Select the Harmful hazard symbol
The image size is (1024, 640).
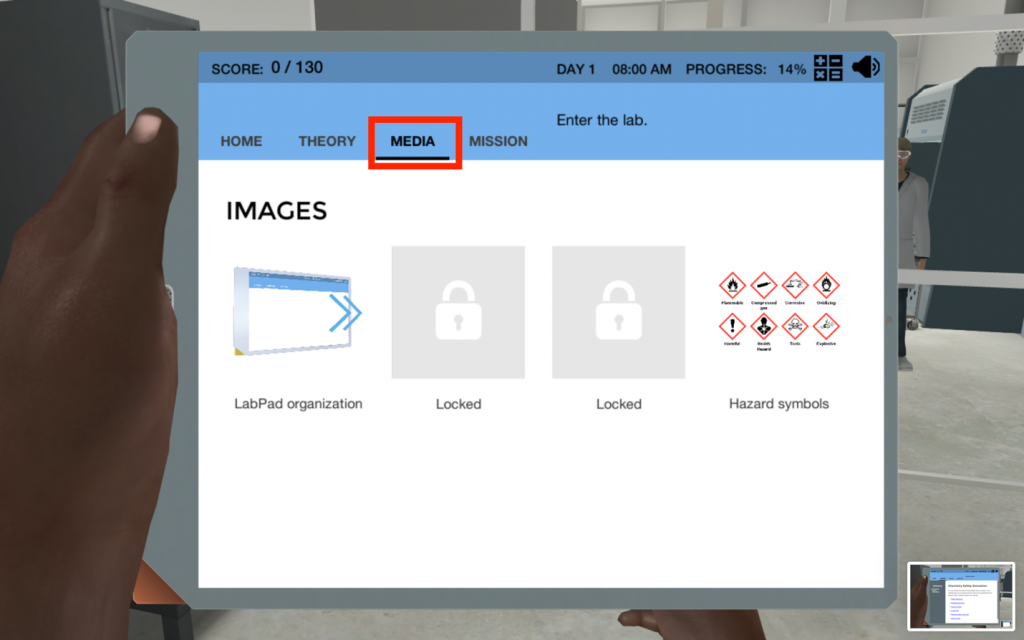[x=732, y=326]
